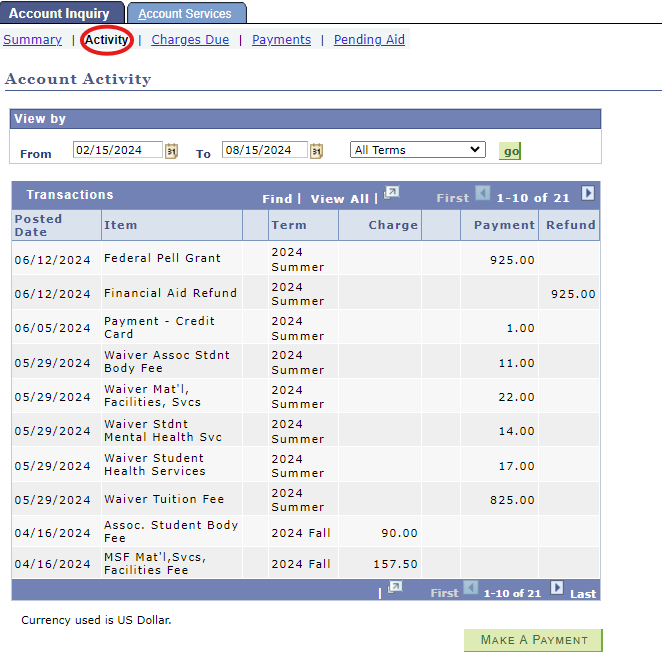Viewport: 662px width, 667px height.
Task: Open the To date calendar picker
Action: click(316, 151)
